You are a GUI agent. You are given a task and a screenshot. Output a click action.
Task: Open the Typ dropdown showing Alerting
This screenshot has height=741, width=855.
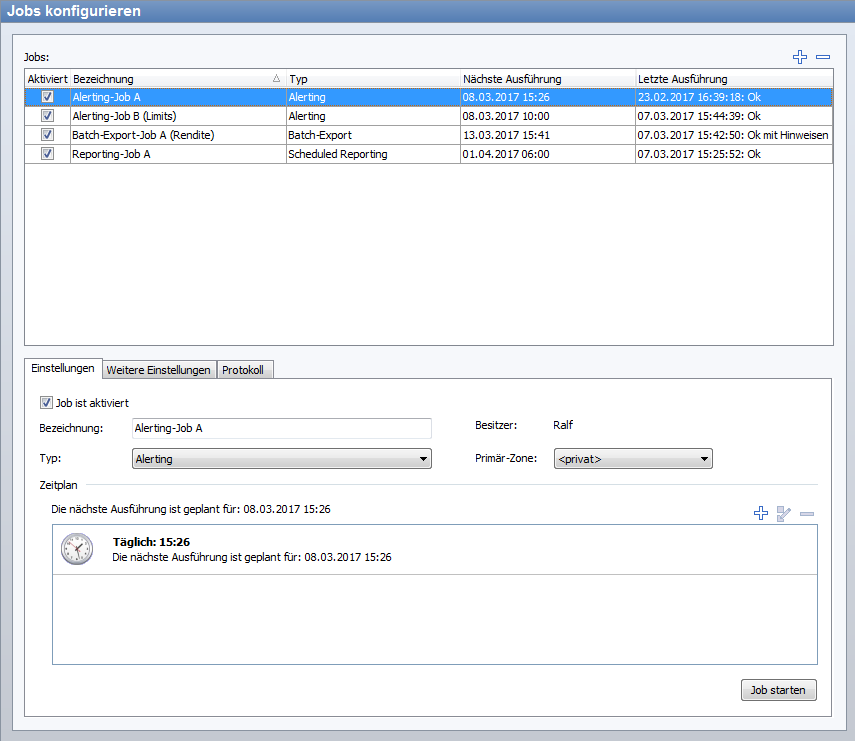point(282,459)
